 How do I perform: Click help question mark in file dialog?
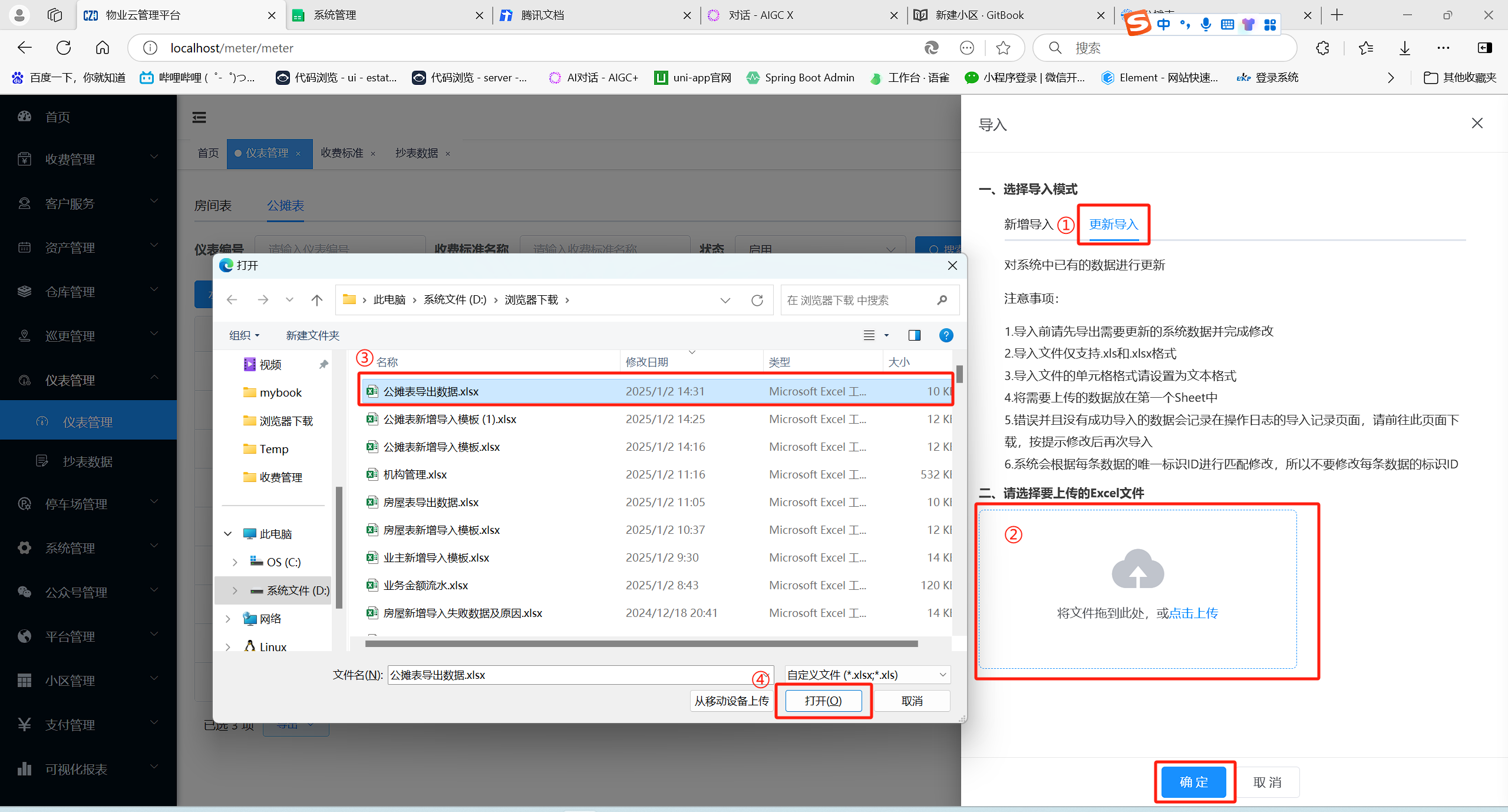tap(946, 335)
